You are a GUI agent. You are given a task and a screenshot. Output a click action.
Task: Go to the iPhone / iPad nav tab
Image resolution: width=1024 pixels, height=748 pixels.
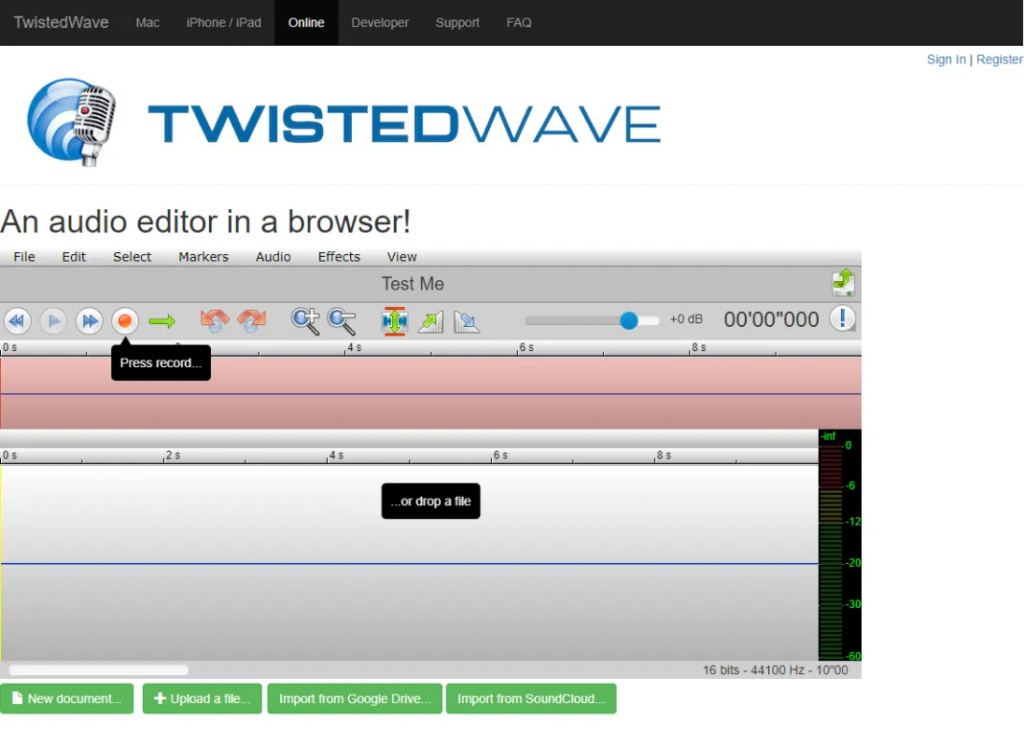(x=223, y=22)
